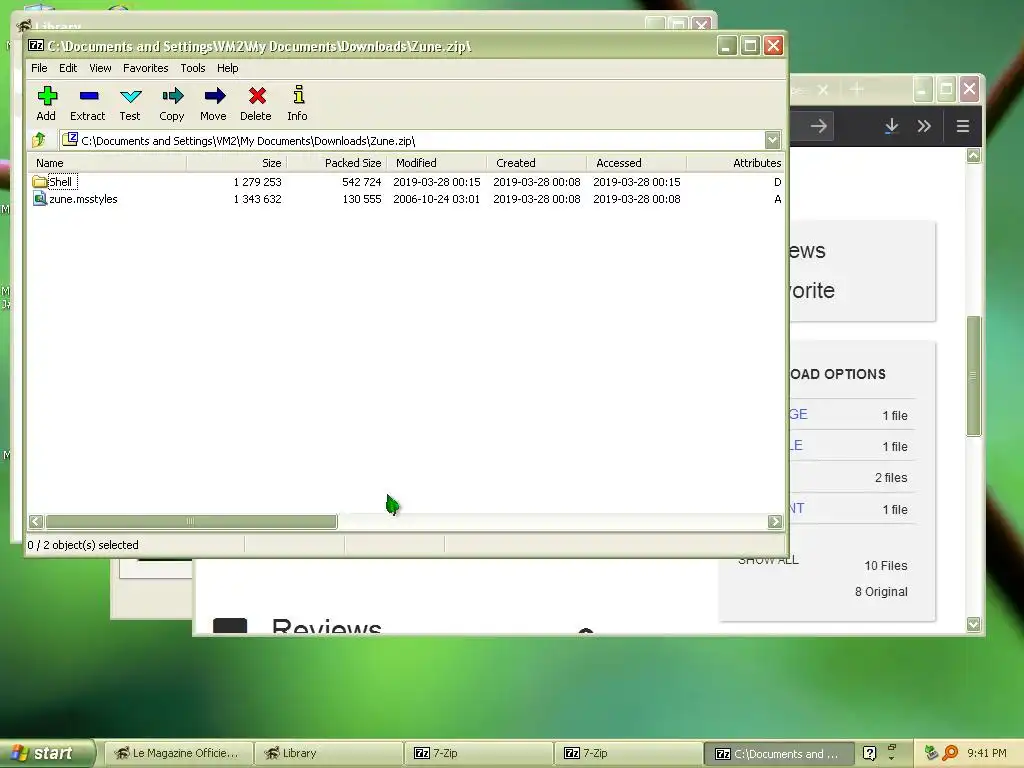Click 8 Original in browser

tap(881, 592)
